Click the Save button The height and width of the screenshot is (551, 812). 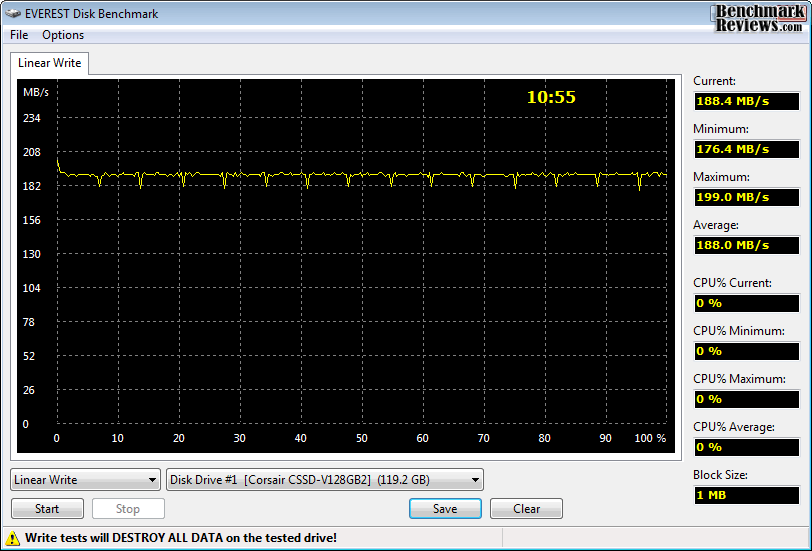tap(445, 509)
